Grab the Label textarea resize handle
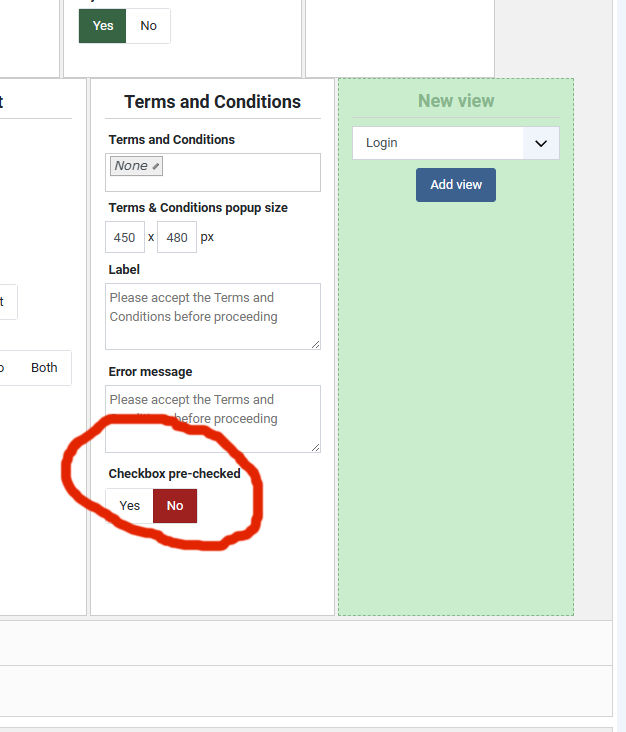 click(x=315, y=344)
